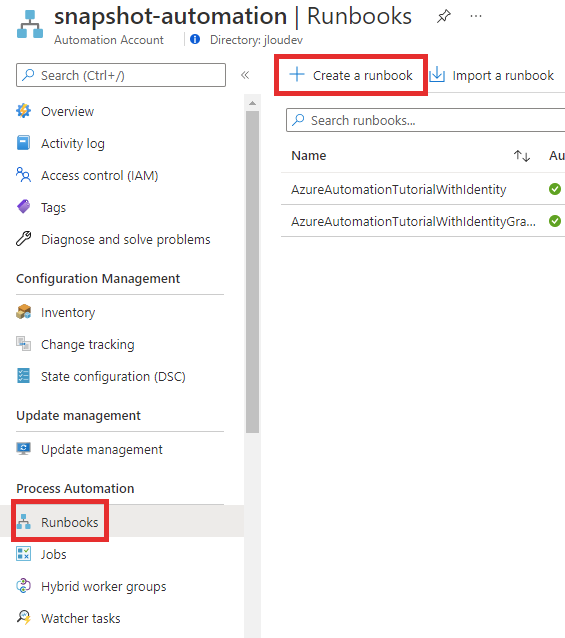Open Watcher tasks
The image size is (565, 638).
tap(81, 619)
